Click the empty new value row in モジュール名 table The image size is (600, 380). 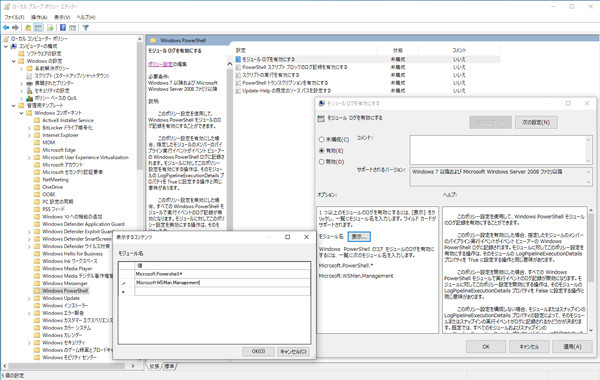[222, 292]
